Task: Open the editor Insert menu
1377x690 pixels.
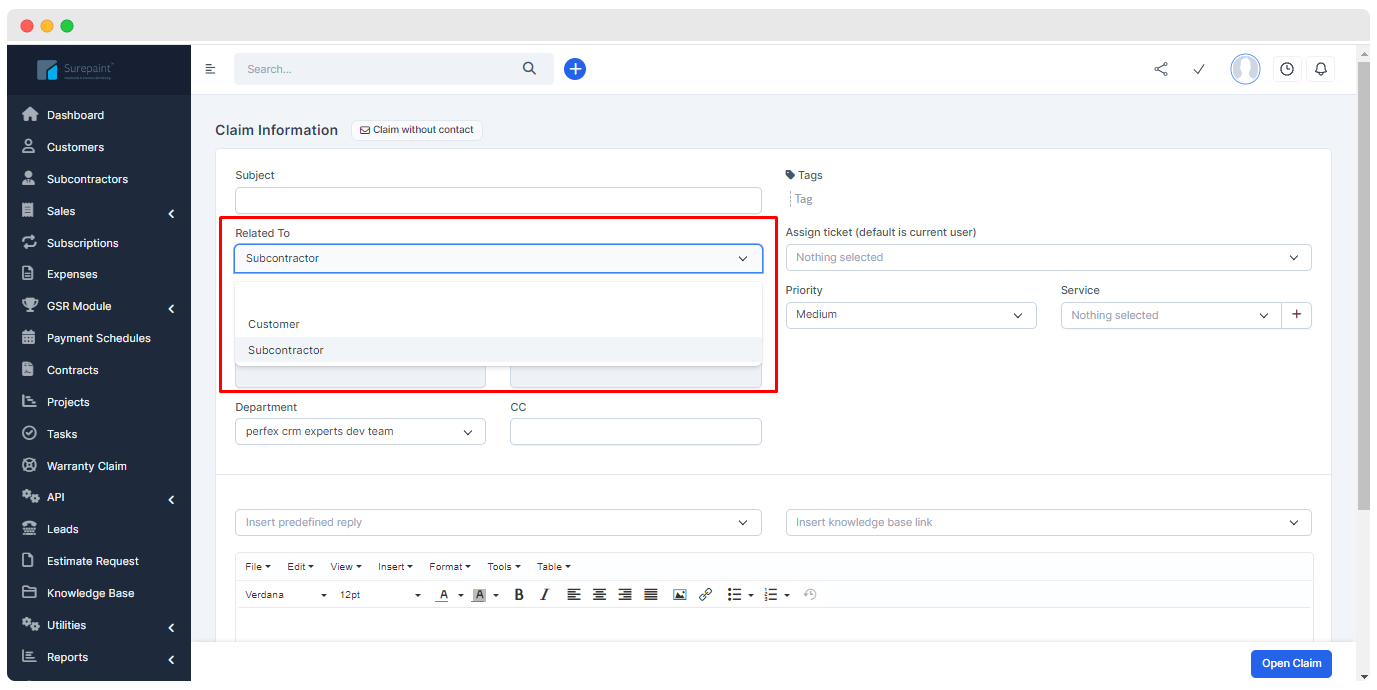Action: (395, 567)
